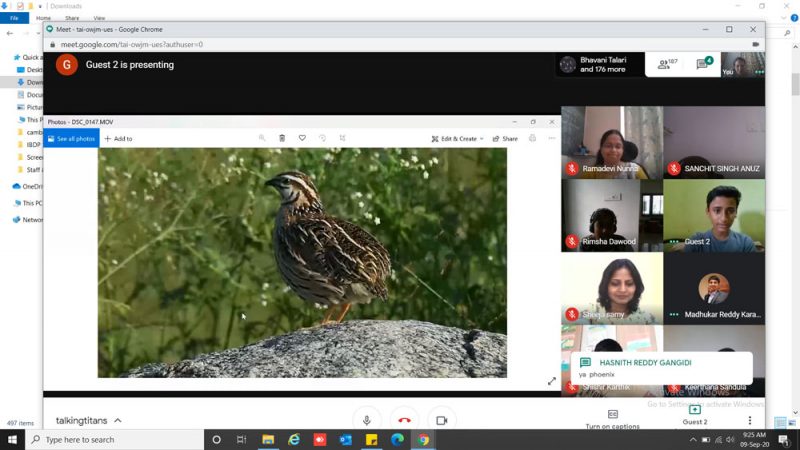Click delete trash icon in Photos
Viewport: 800px width, 450px height.
click(282, 138)
